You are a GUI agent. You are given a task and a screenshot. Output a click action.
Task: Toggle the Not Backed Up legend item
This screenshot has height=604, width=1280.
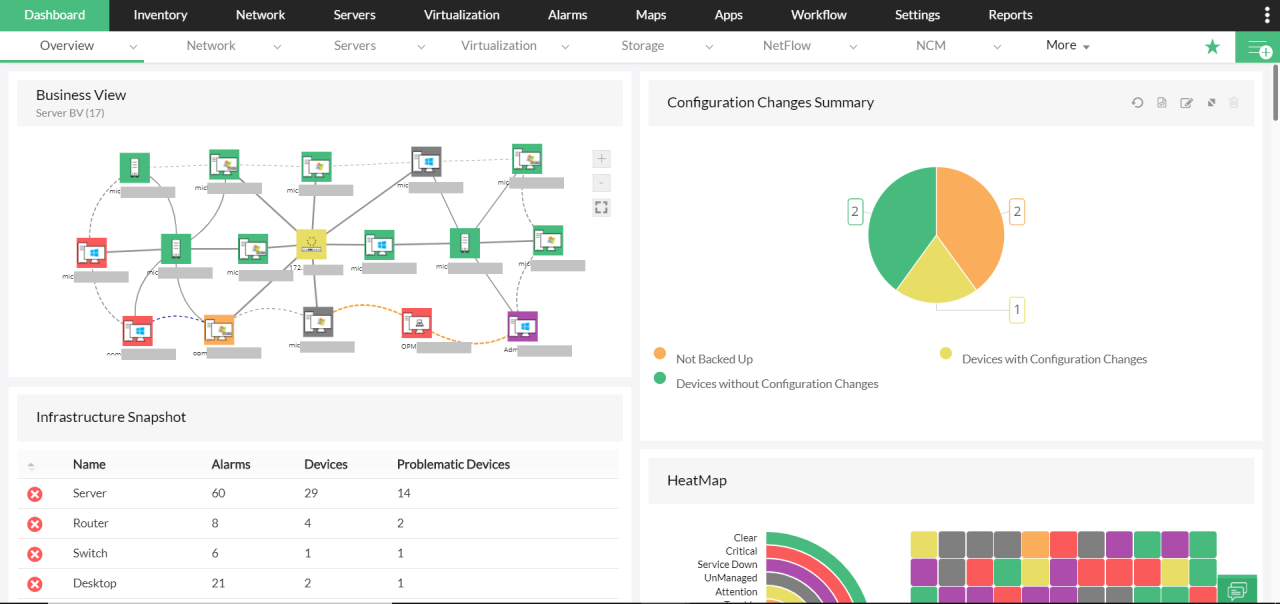click(714, 358)
